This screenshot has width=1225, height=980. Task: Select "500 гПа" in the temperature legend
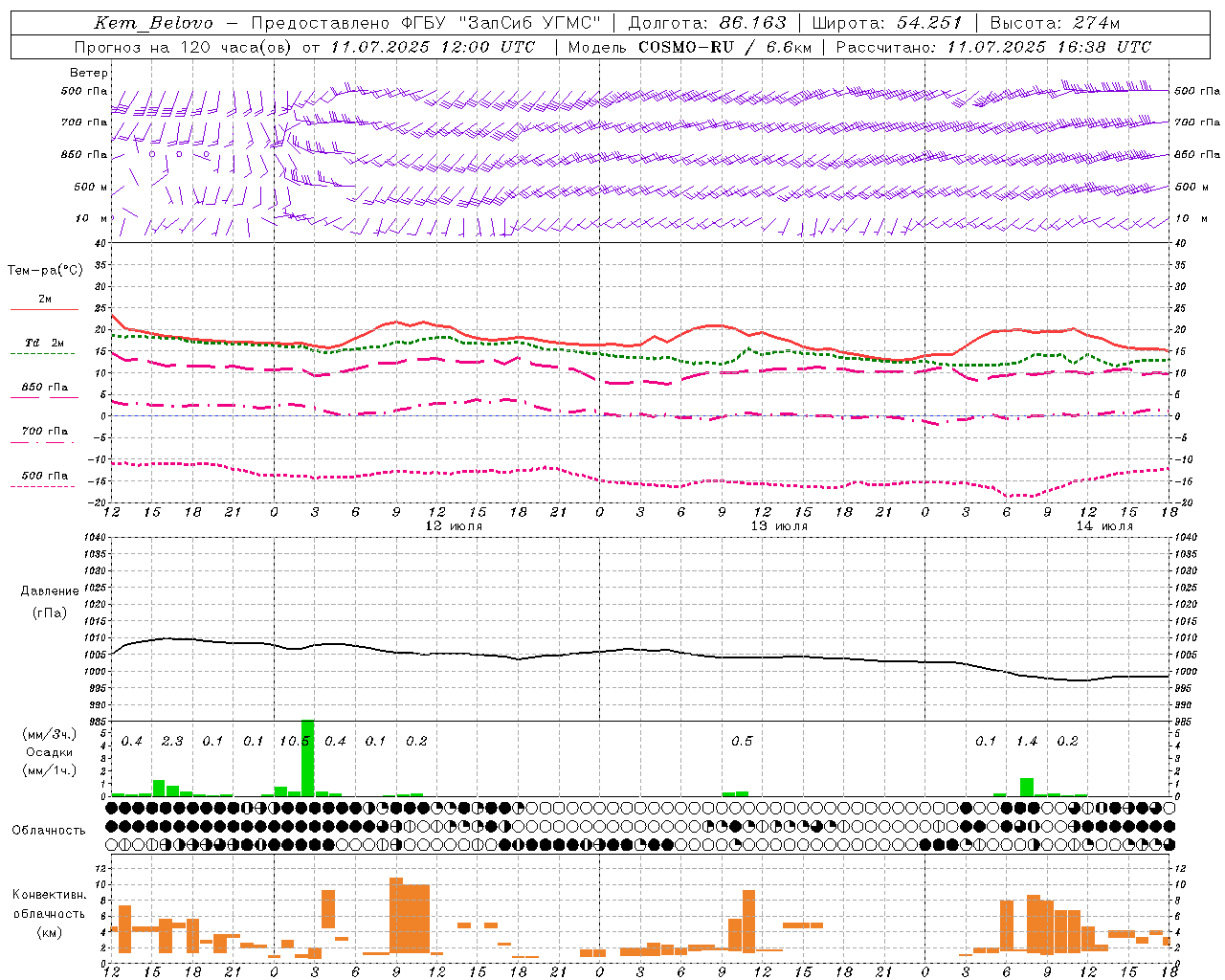tap(45, 476)
